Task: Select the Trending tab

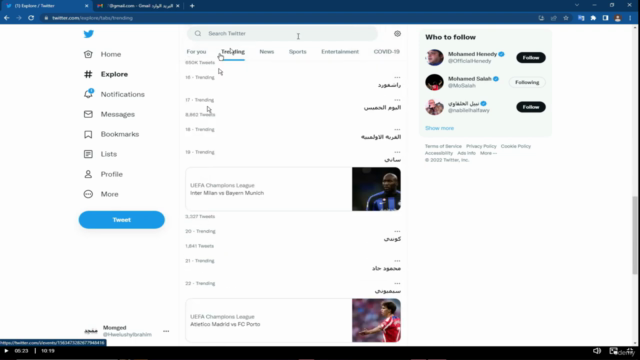Action: [x=233, y=52]
